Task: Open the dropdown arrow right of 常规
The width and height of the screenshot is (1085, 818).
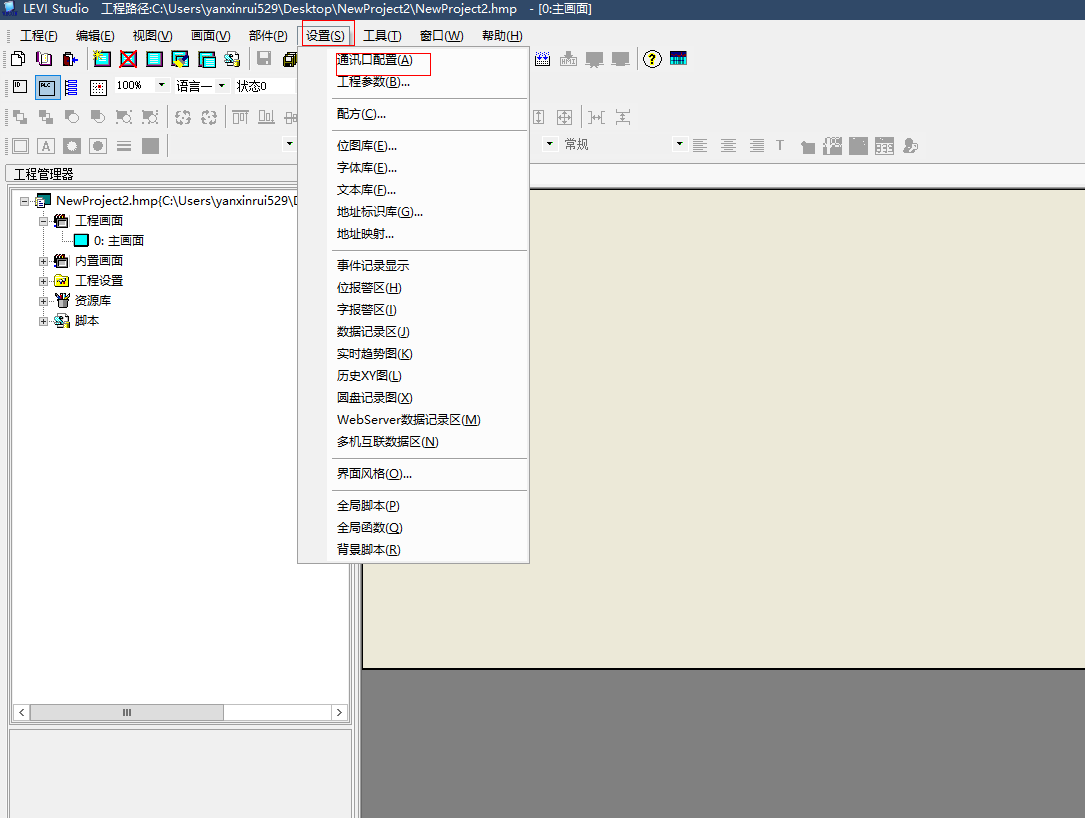Action: (x=680, y=144)
